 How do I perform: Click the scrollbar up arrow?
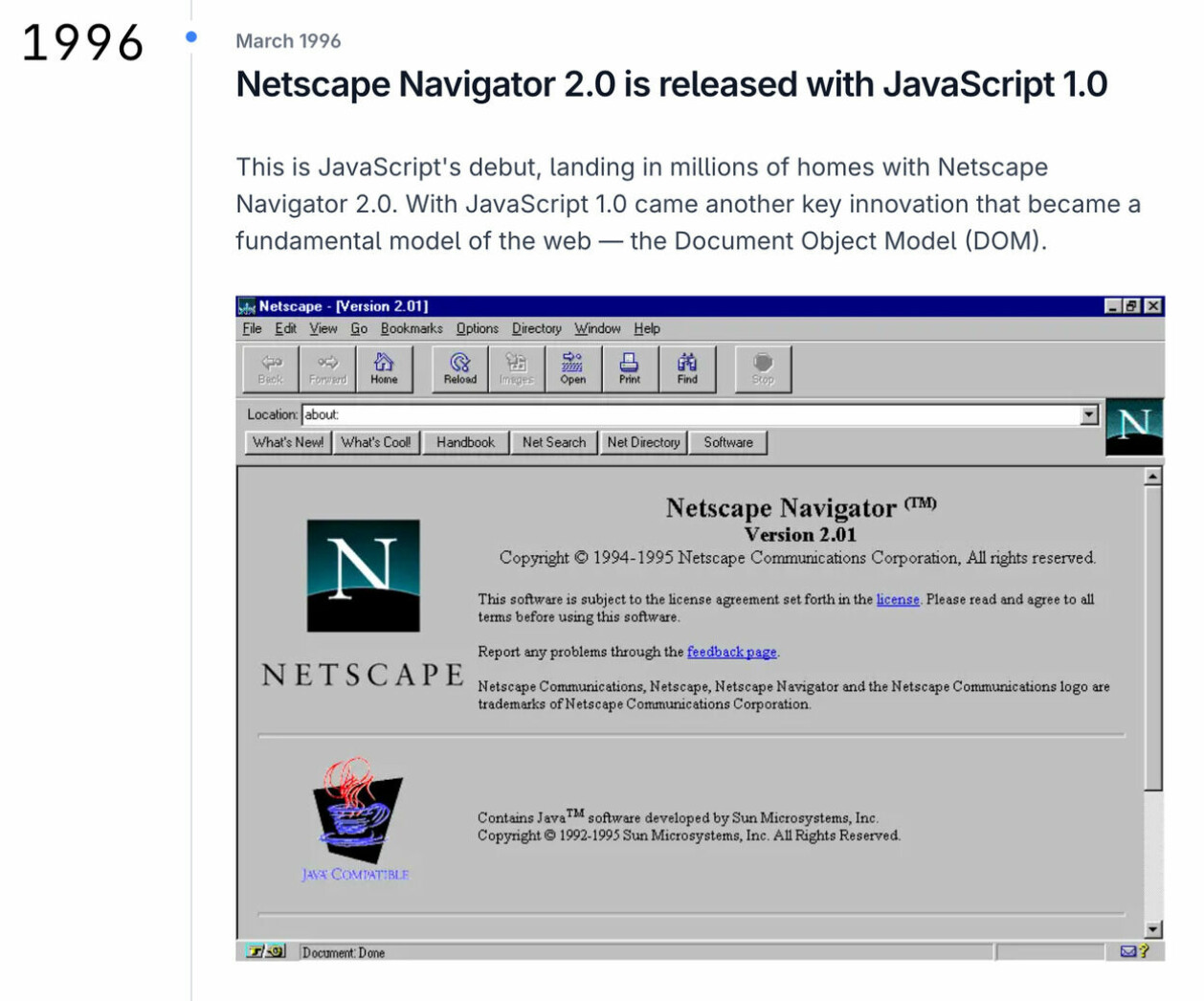pos(1153,477)
